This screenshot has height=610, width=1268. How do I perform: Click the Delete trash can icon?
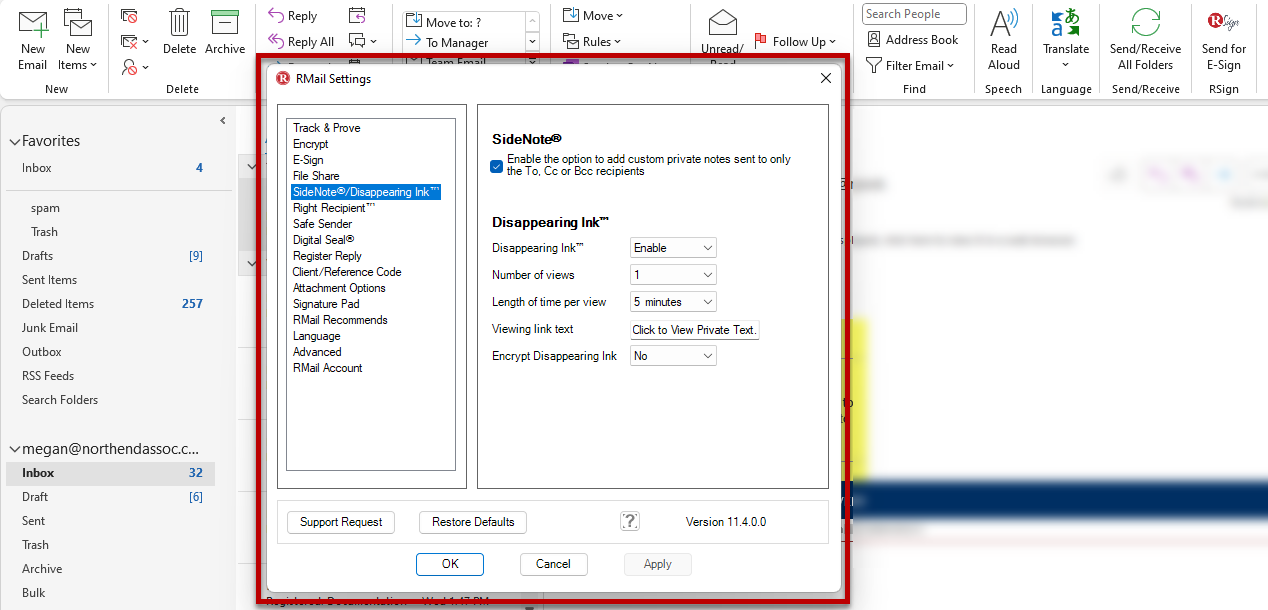click(x=179, y=24)
